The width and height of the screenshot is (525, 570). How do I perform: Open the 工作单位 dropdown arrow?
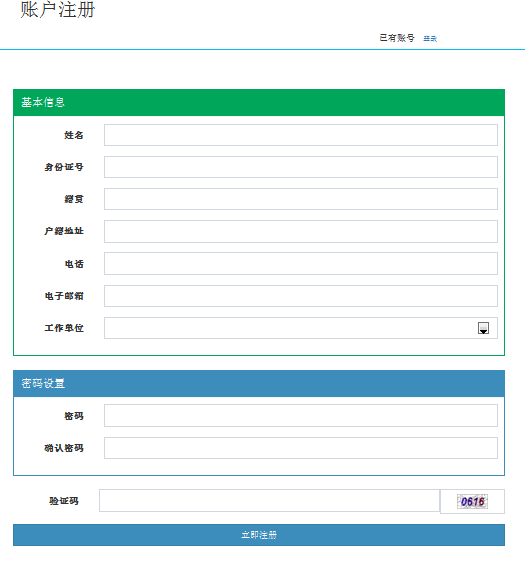coord(483,328)
